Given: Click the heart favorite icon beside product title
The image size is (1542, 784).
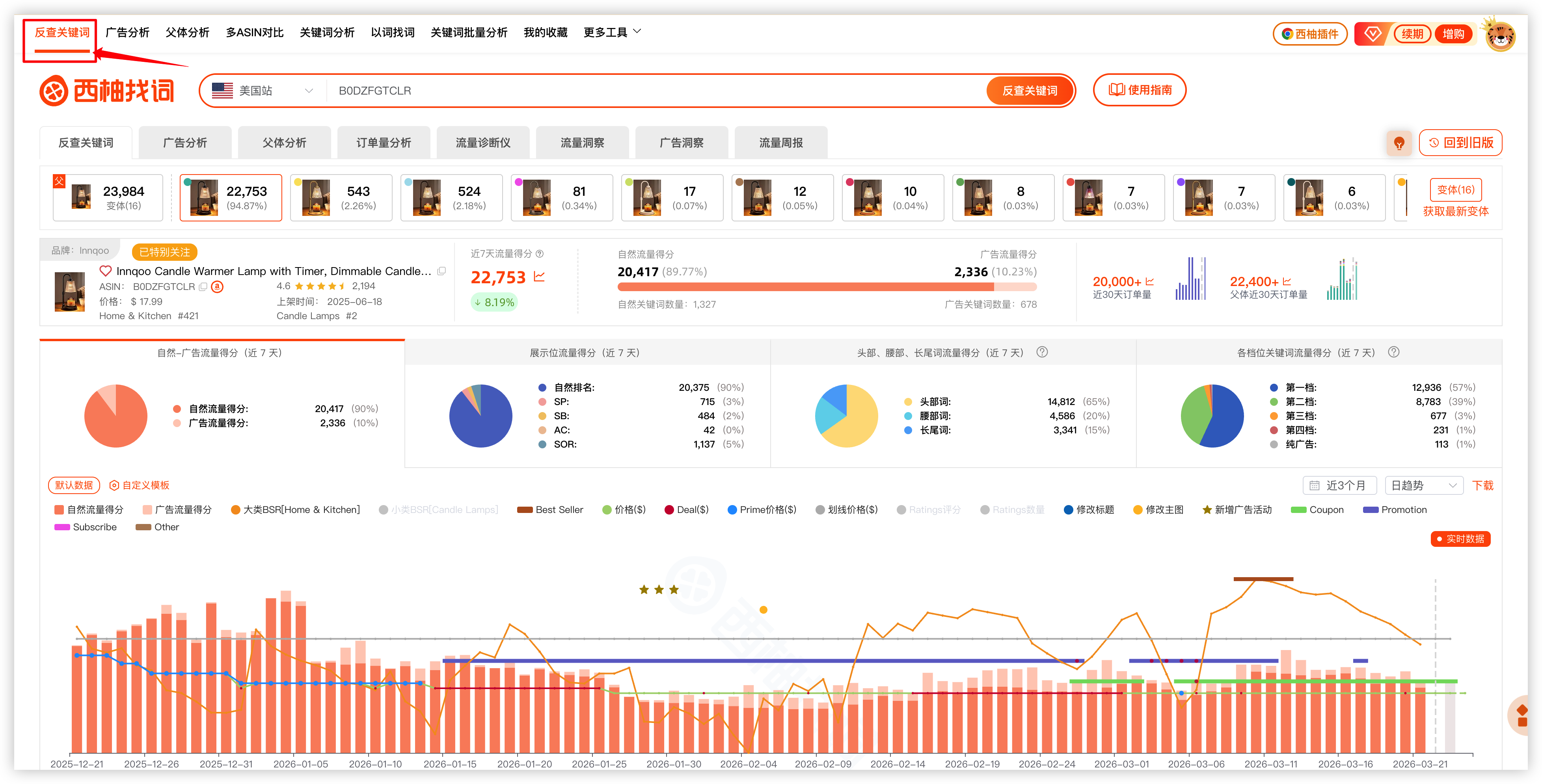Looking at the screenshot, I should (105, 271).
